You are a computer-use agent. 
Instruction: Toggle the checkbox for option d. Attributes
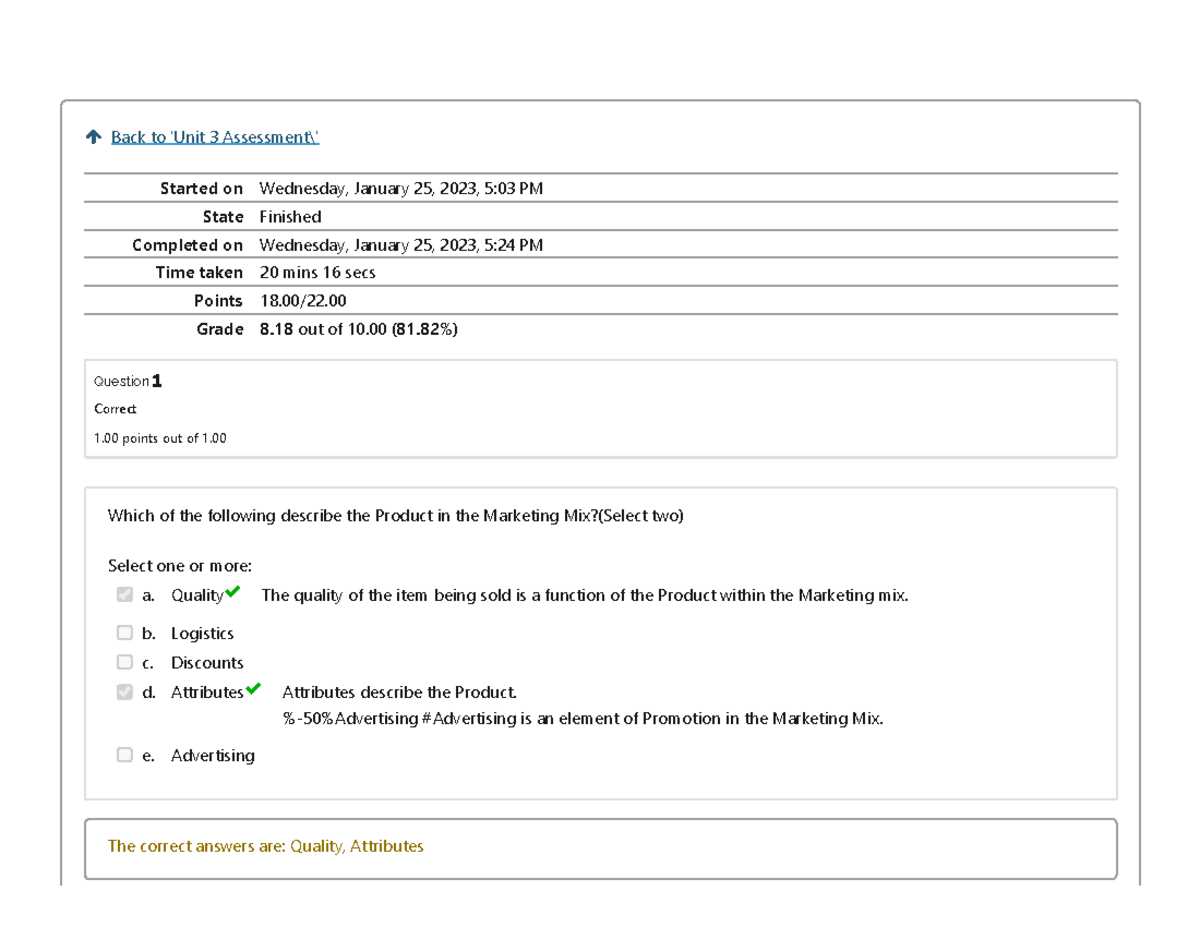tap(124, 692)
